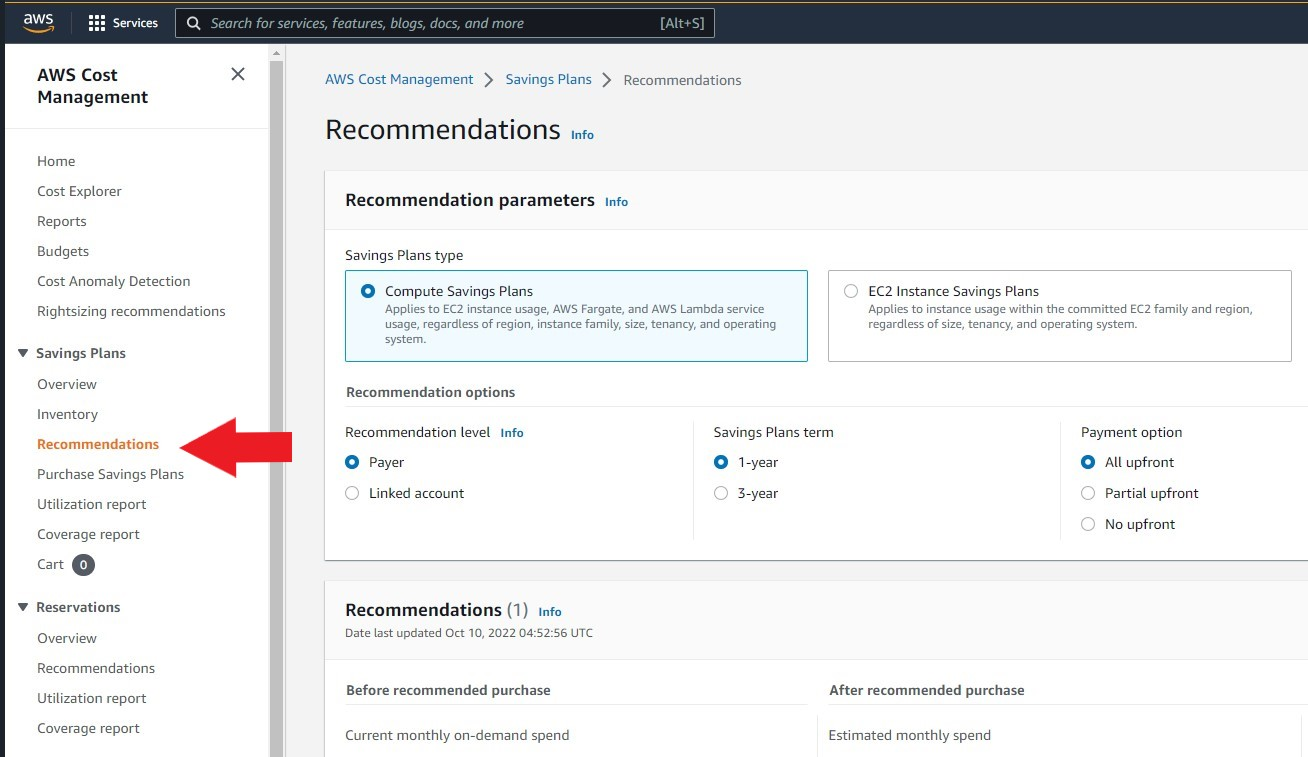The image size is (1308, 757).
Task: Open Savings Plans Inventory
Action: (x=67, y=414)
